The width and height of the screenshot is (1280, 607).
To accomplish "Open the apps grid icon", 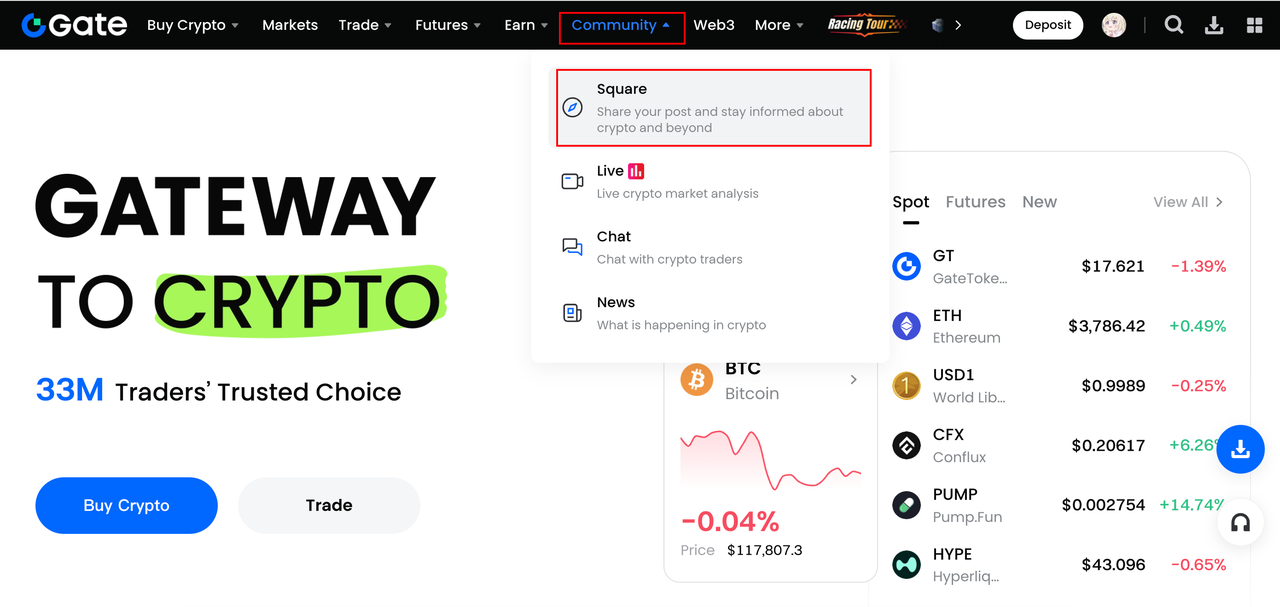I will click(x=1255, y=25).
